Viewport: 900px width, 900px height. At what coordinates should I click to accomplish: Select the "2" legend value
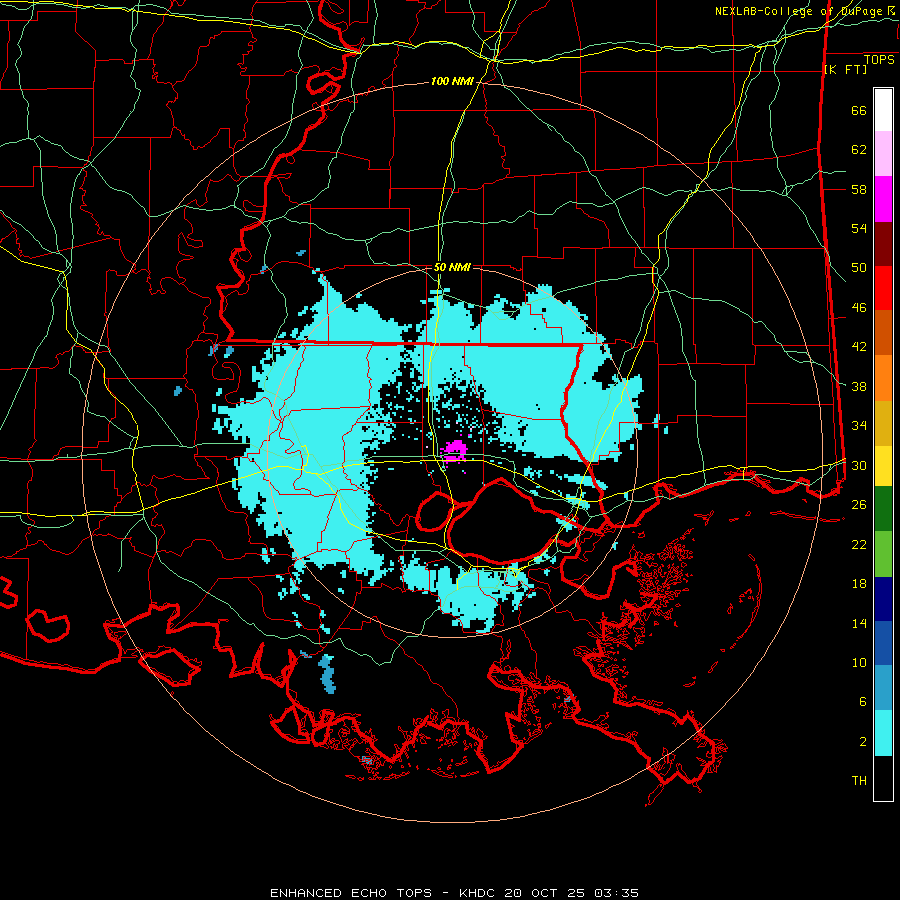[863, 742]
